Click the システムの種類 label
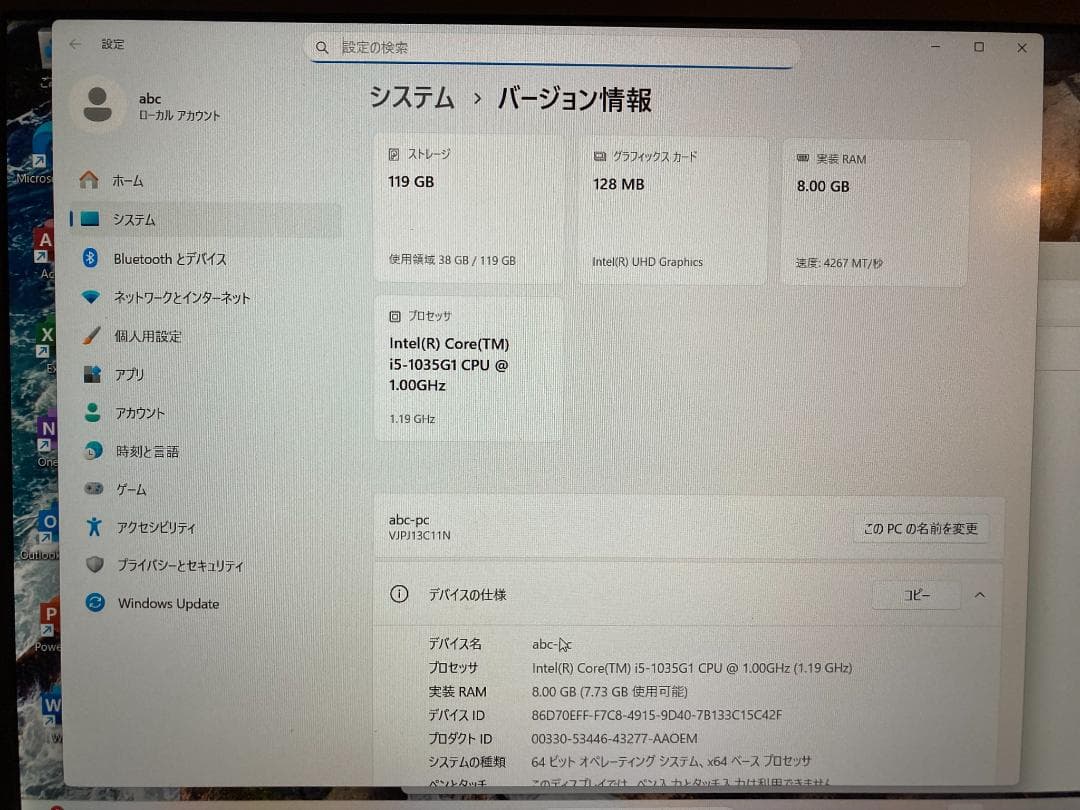1080x810 pixels. (x=467, y=762)
